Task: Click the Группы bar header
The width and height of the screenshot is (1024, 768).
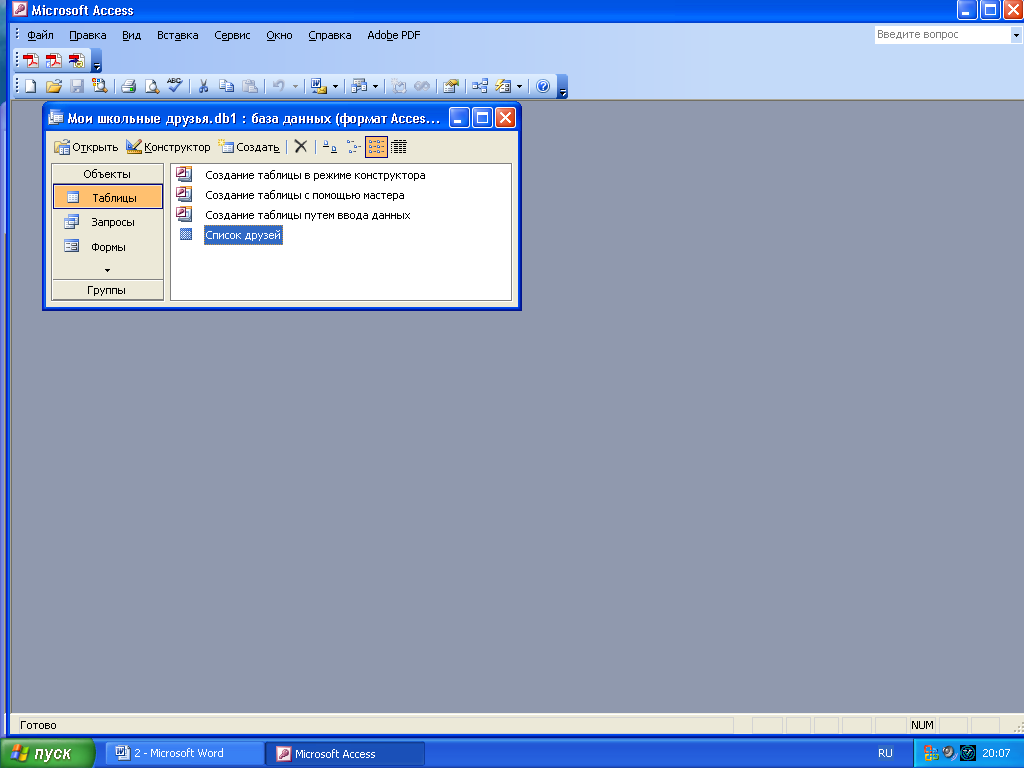Action: (107, 290)
